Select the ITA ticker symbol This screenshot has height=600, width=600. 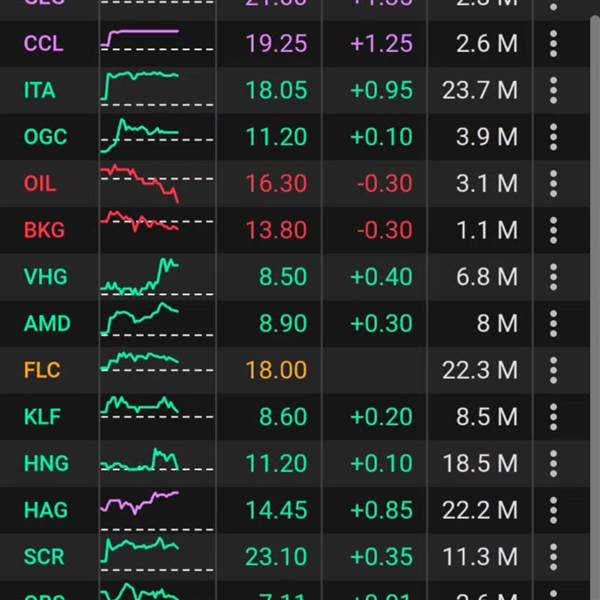click(39, 90)
